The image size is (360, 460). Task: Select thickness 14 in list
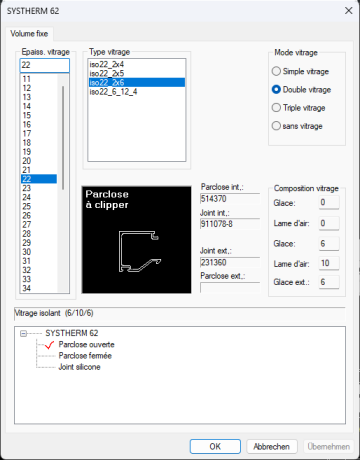(39, 106)
